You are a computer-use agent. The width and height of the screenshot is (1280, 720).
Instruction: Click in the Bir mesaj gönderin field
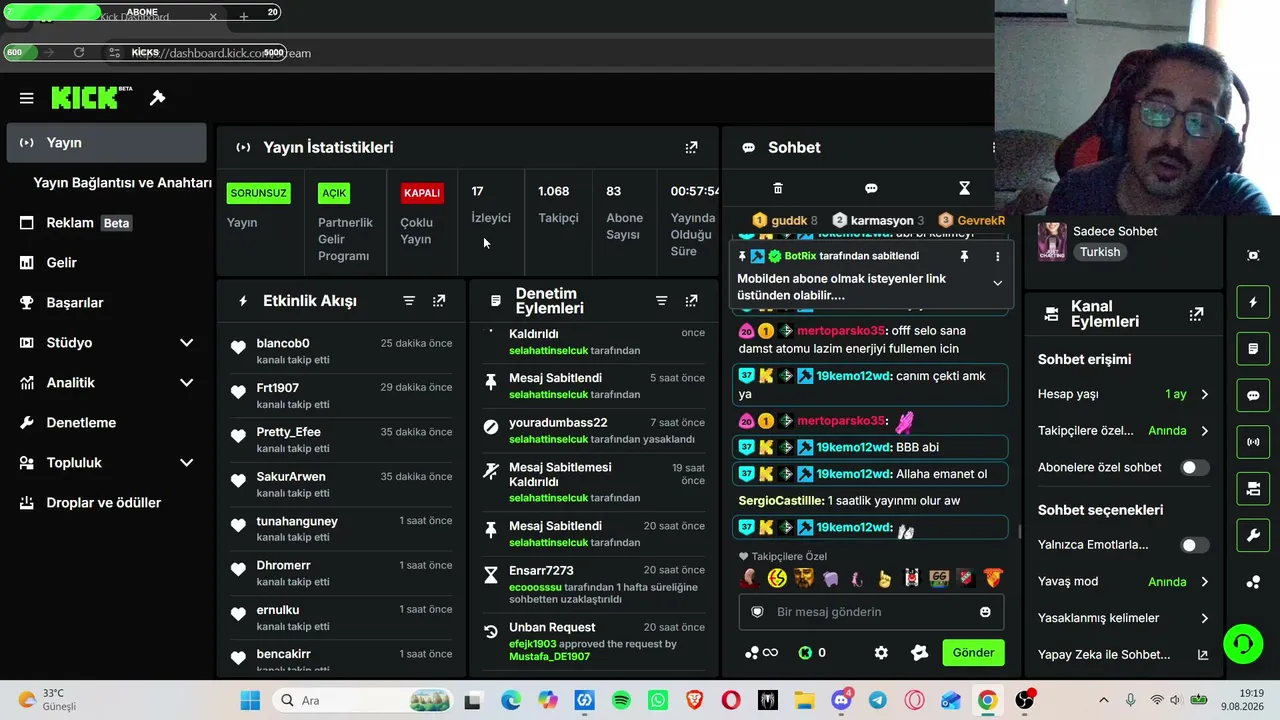[871, 612]
